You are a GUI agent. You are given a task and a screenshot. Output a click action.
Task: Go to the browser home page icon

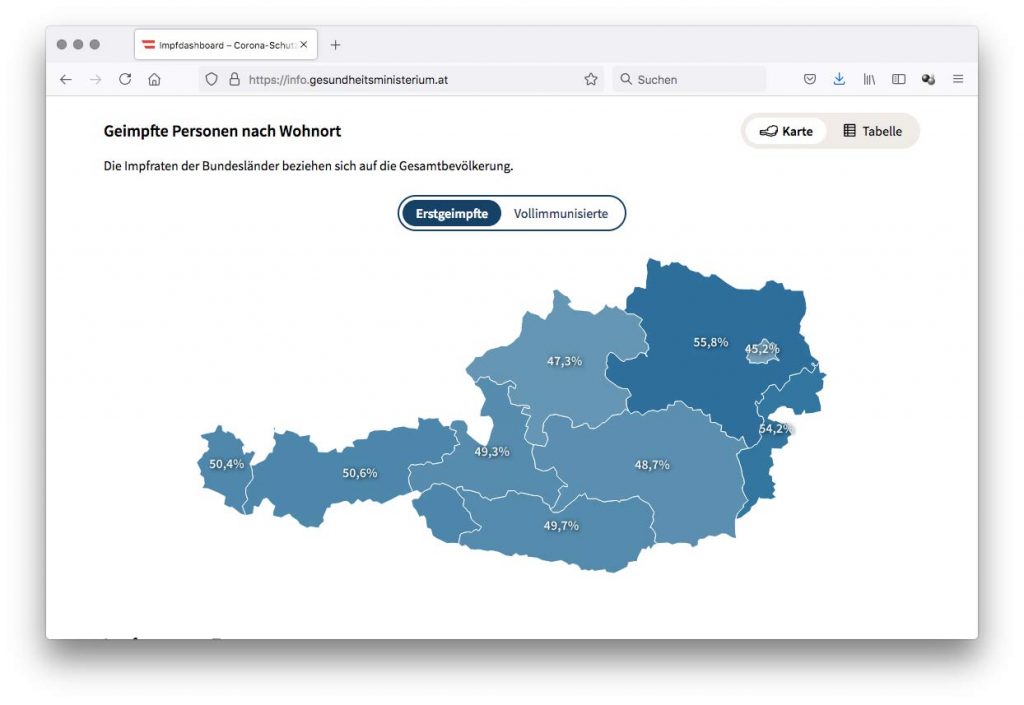(x=154, y=80)
